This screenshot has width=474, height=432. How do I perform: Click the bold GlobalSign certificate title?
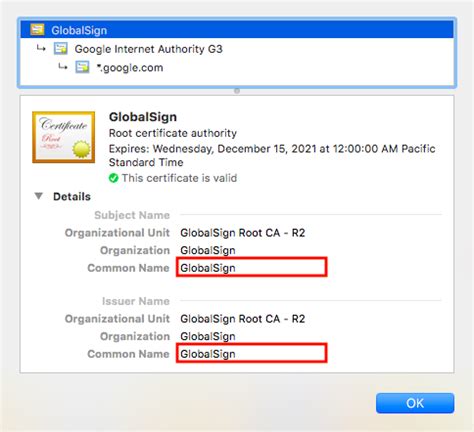click(x=143, y=117)
